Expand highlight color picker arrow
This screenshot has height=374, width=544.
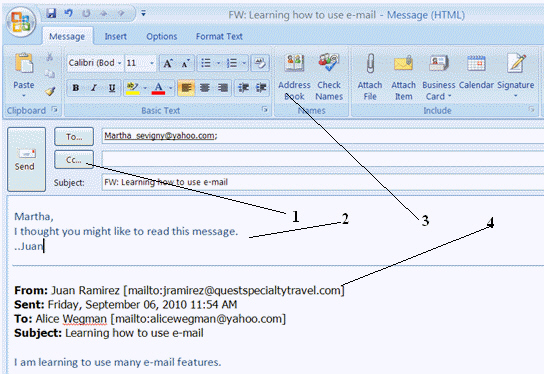click(x=145, y=88)
